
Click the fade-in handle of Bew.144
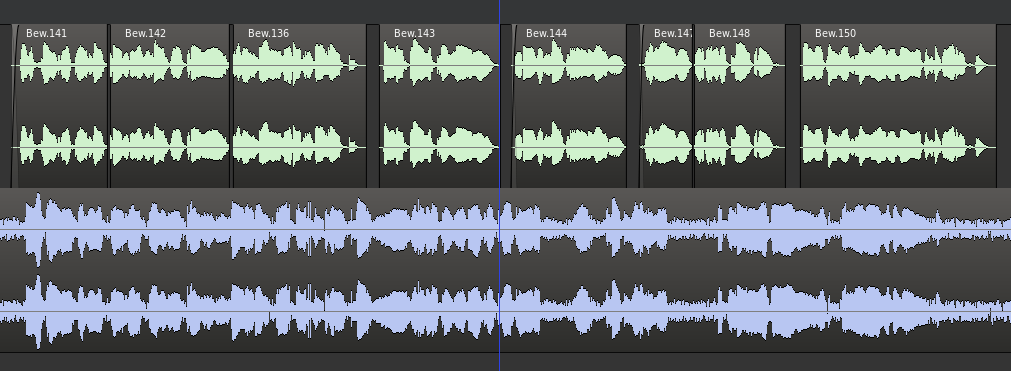click(514, 106)
